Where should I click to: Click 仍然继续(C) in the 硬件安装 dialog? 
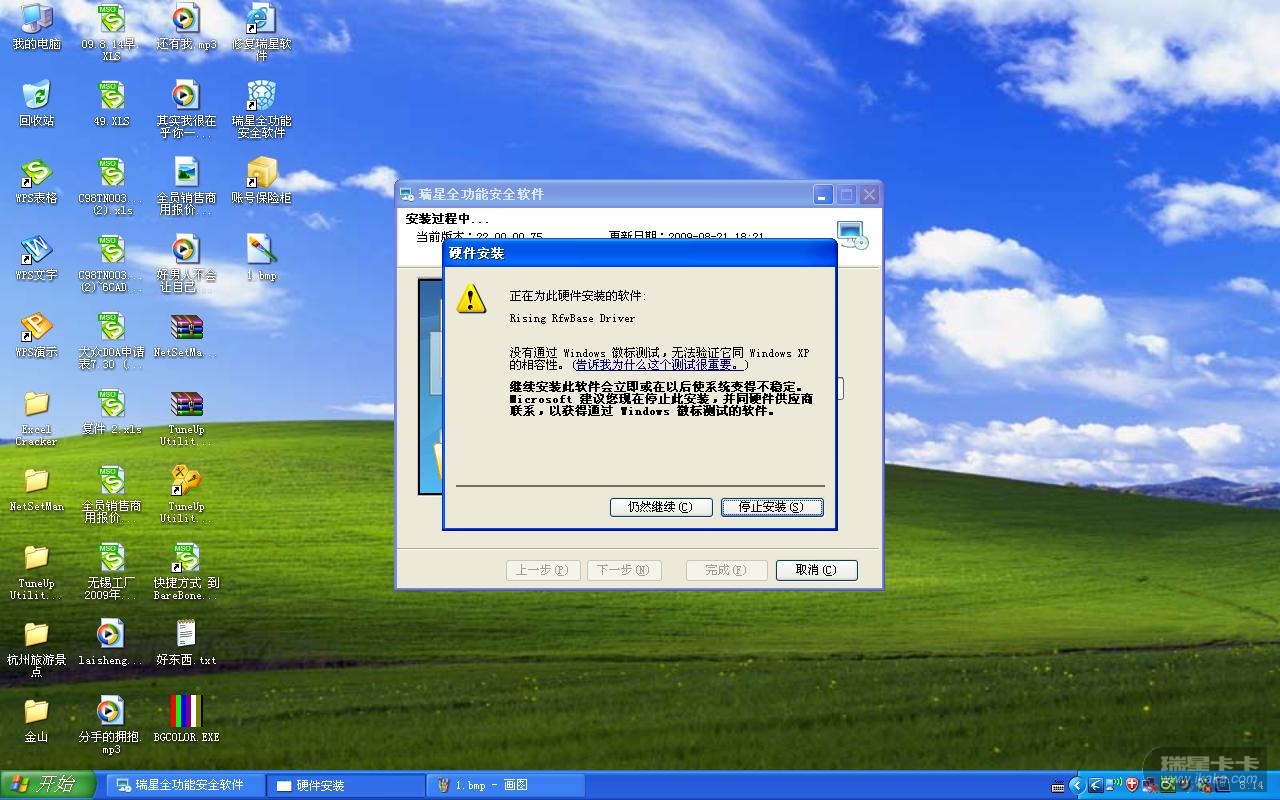tap(661, 507)
